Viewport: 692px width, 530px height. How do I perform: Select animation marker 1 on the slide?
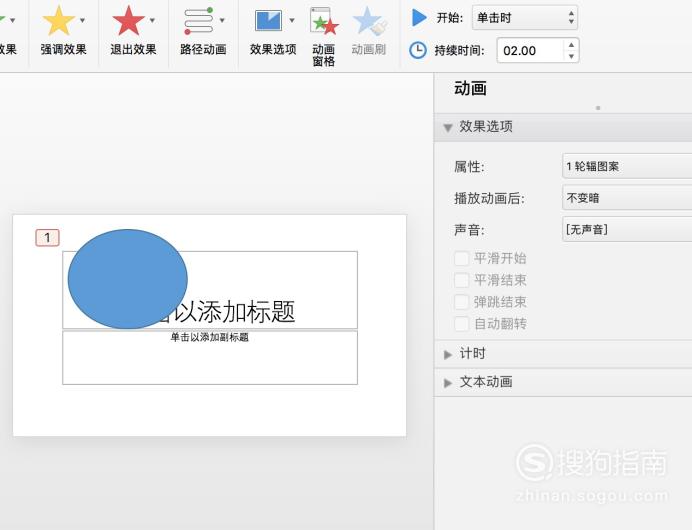pos(47,238)
